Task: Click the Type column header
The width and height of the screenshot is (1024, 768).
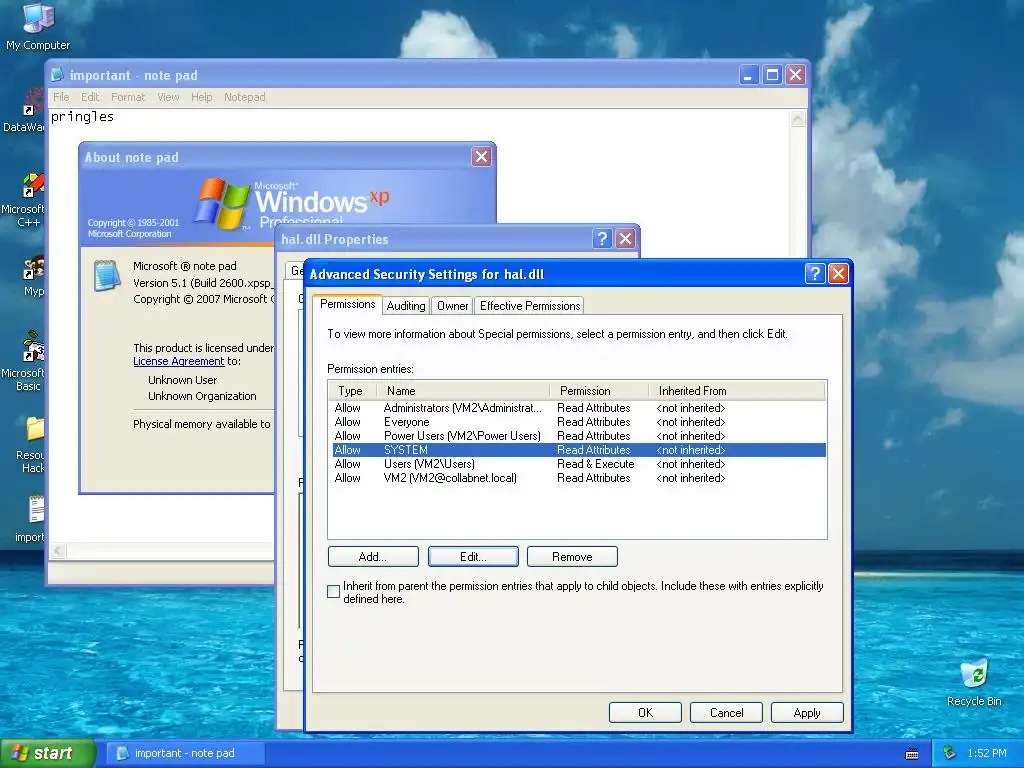Action: point(353,391)
